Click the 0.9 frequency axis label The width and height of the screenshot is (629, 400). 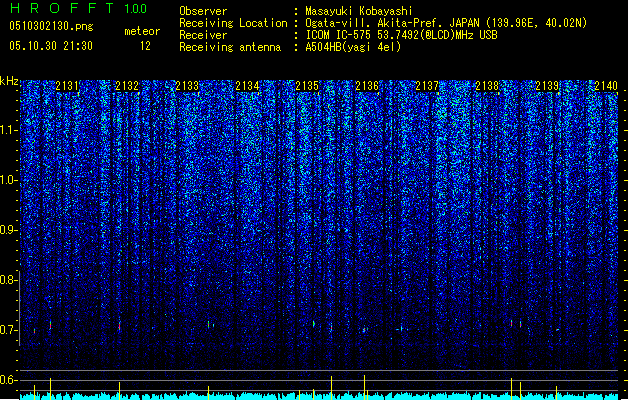pos(8,230)
